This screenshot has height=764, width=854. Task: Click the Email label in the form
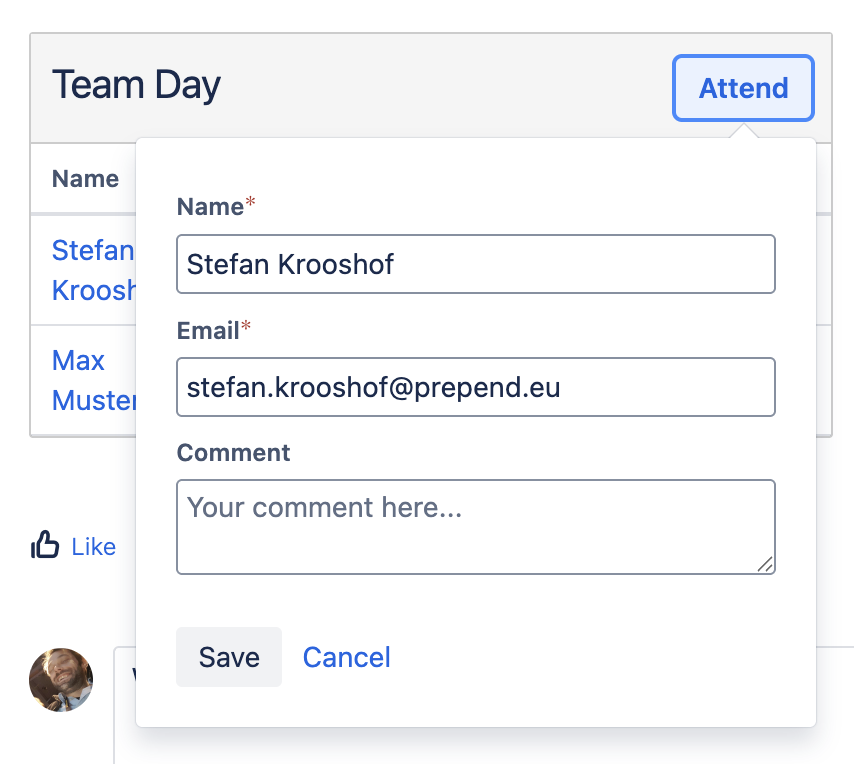point(208,330)
